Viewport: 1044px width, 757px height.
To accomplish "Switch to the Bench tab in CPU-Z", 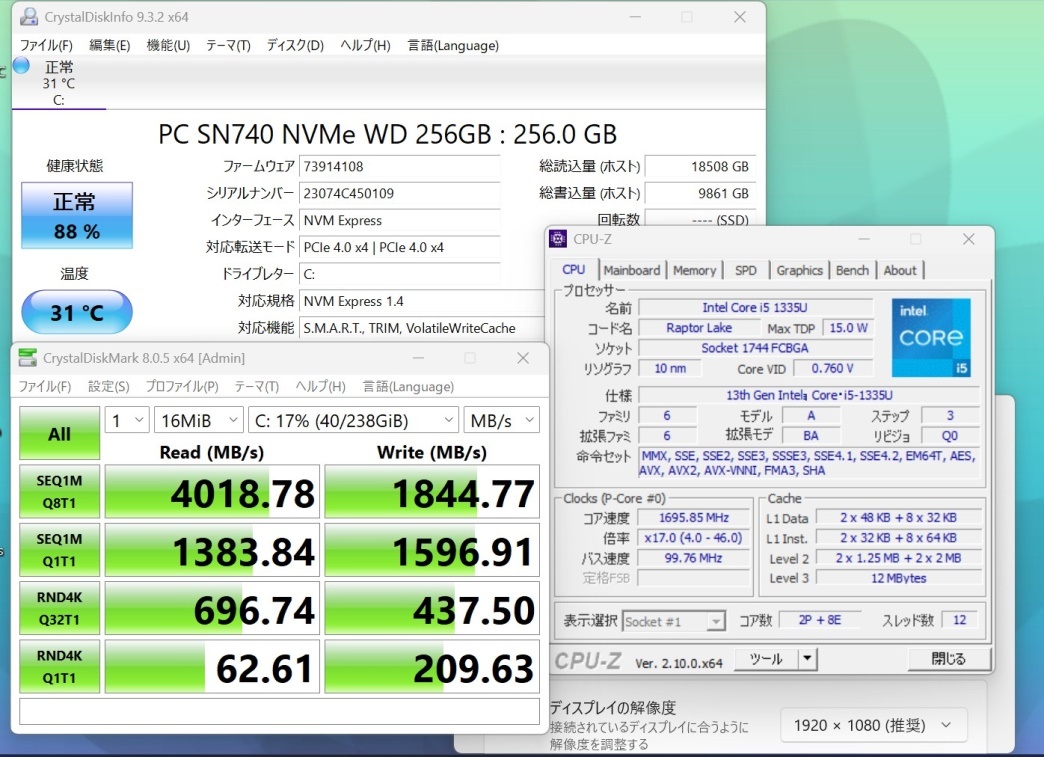I will [852, 270].
